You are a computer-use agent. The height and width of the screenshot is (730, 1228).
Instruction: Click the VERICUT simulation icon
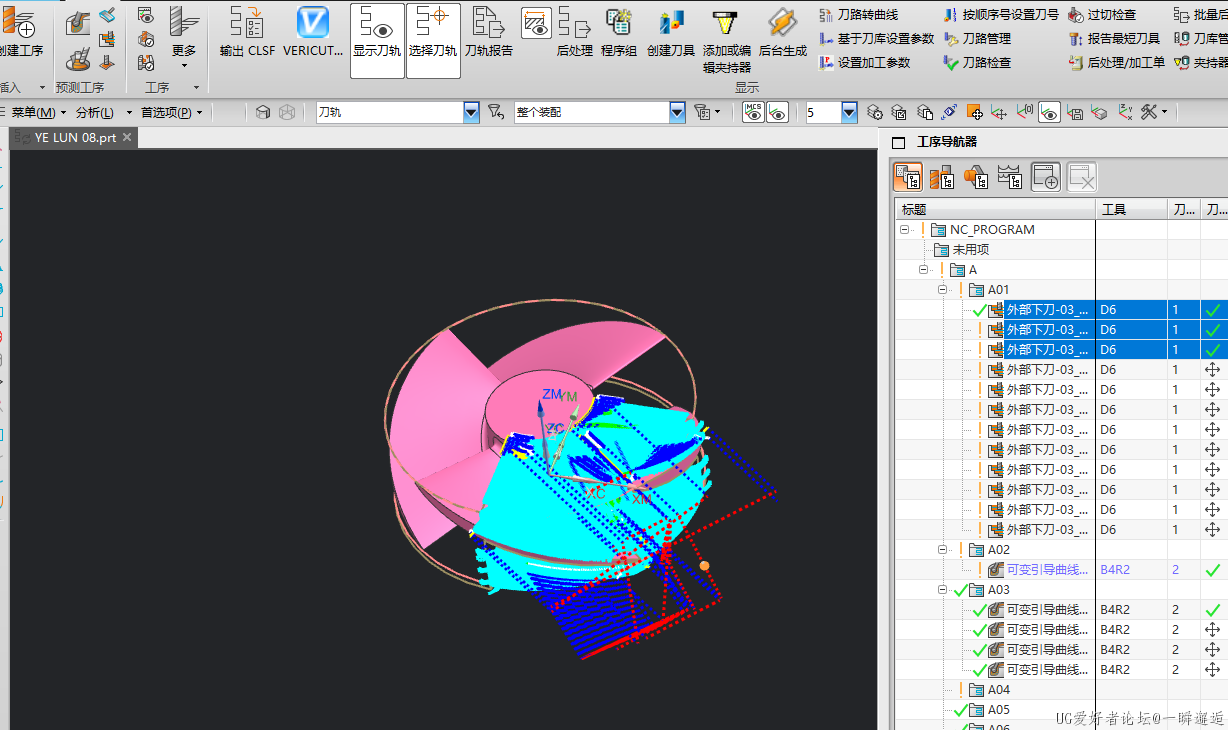click(313, 24)
